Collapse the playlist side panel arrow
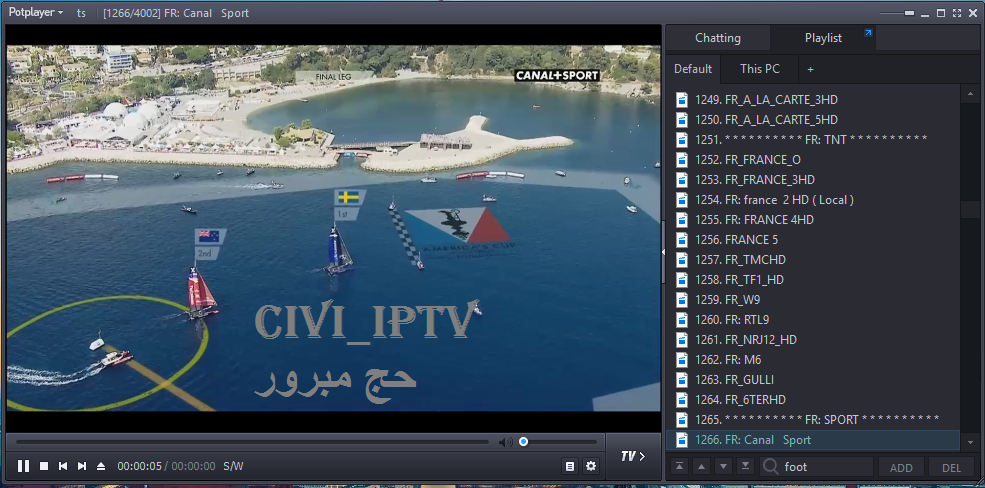The width and height of the screenshot is (985, 488). (662, 253)
